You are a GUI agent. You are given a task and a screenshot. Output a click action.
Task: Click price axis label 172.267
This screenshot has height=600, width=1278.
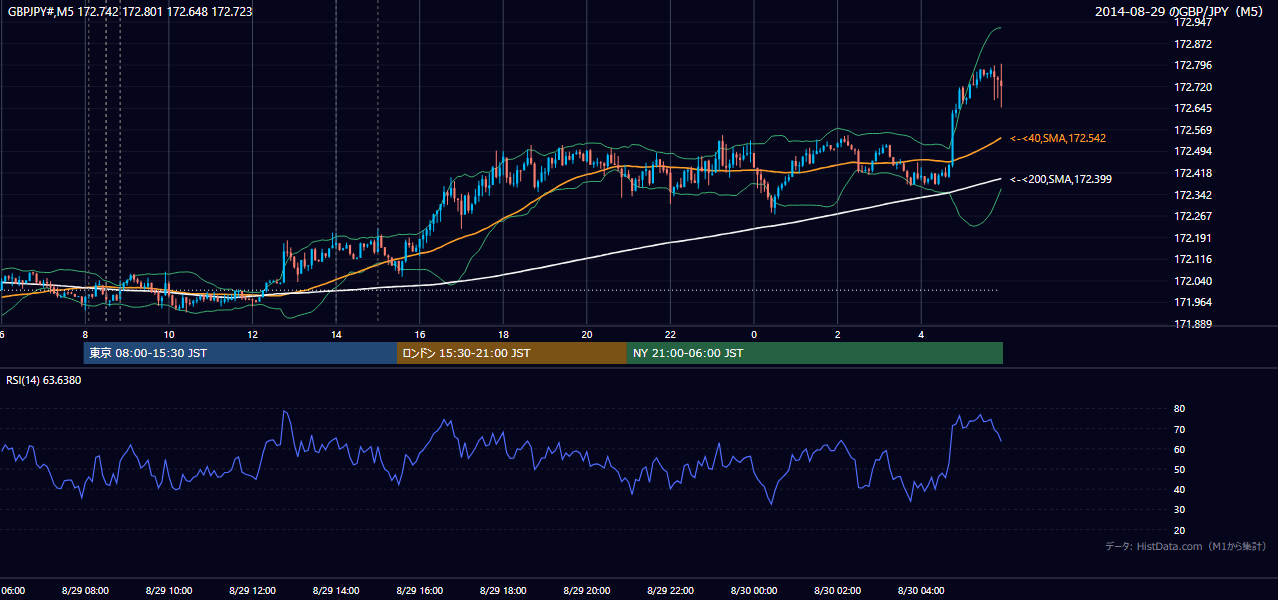(x=1193, y=216)
